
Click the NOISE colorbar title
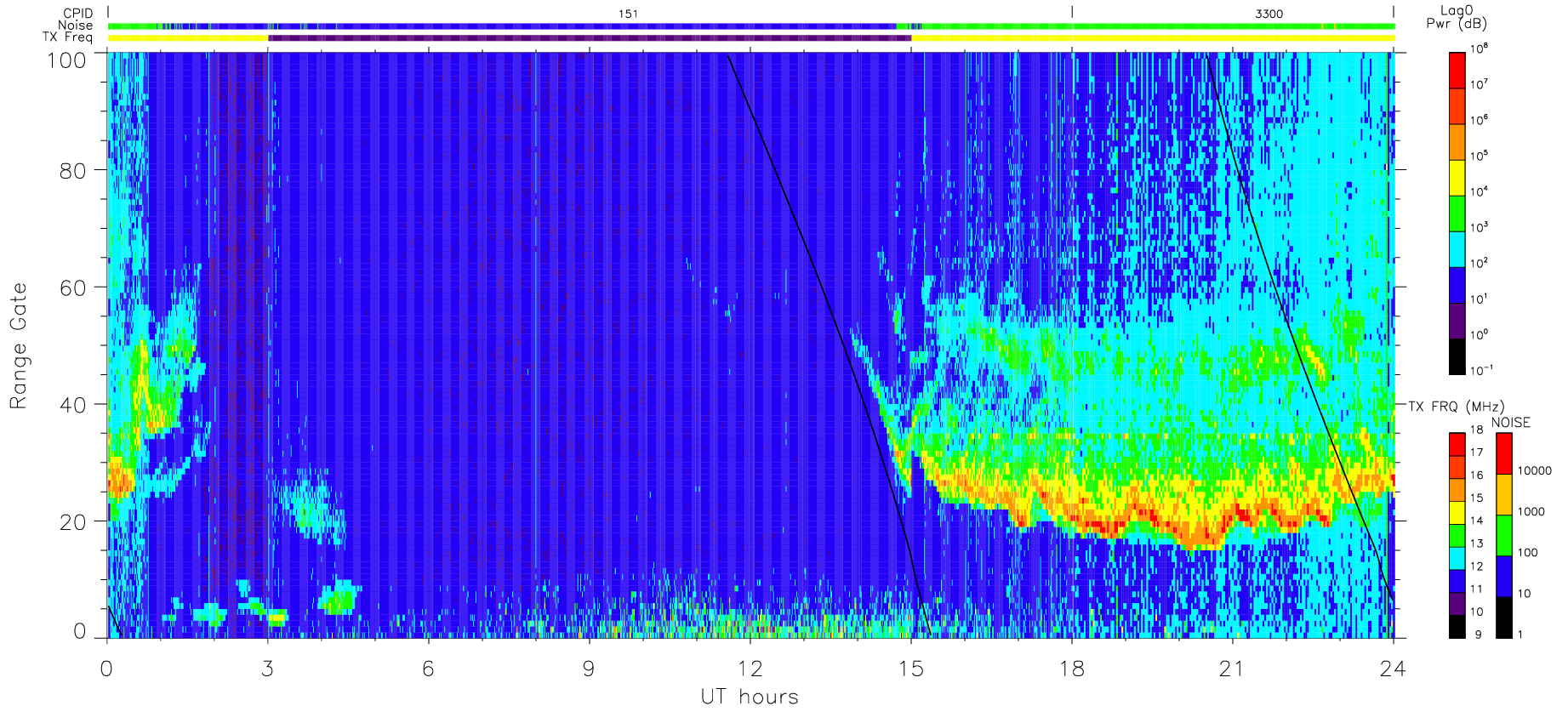click(x=1511, y=423)
